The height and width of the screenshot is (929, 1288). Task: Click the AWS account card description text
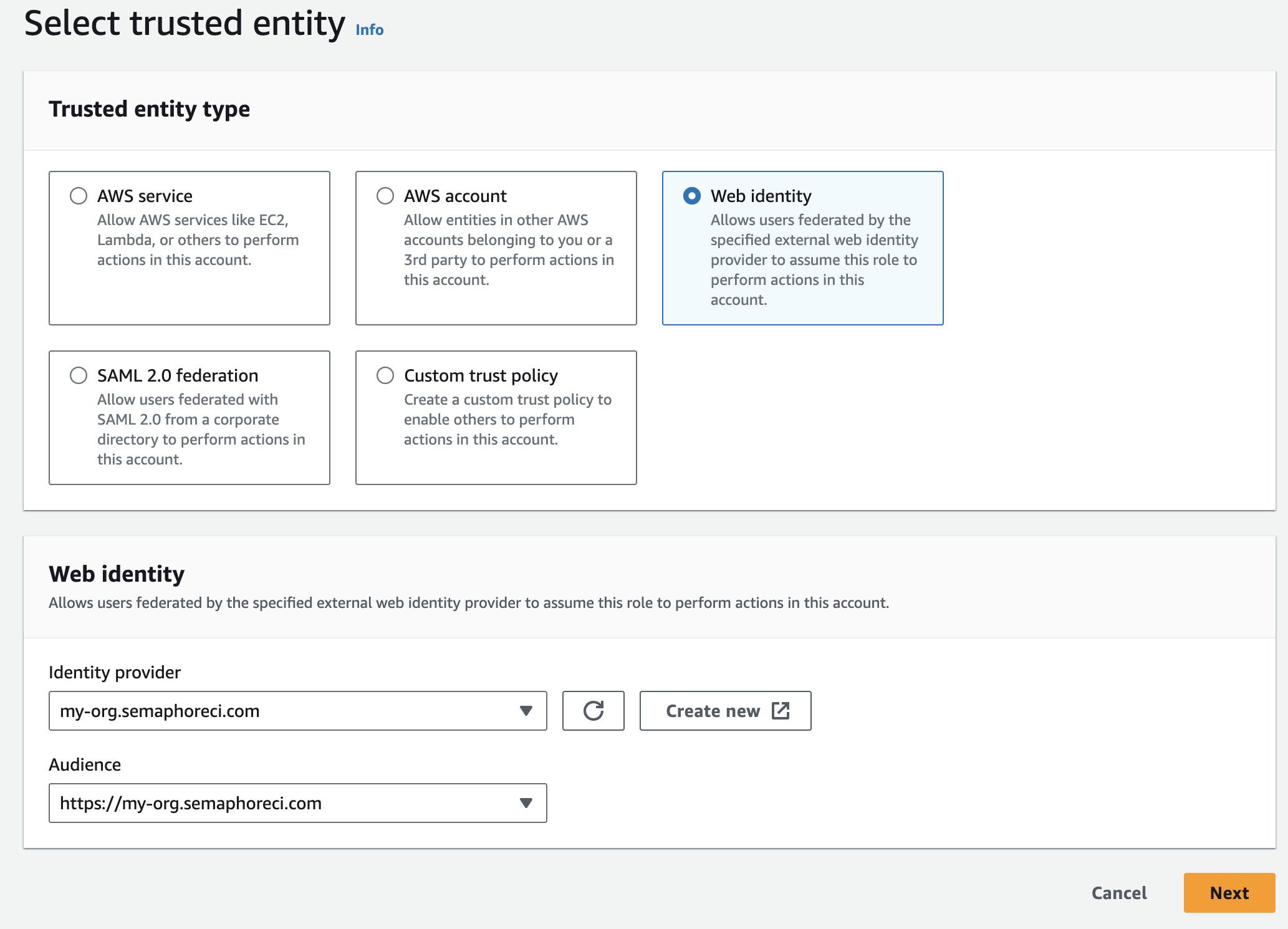[509, 250]
